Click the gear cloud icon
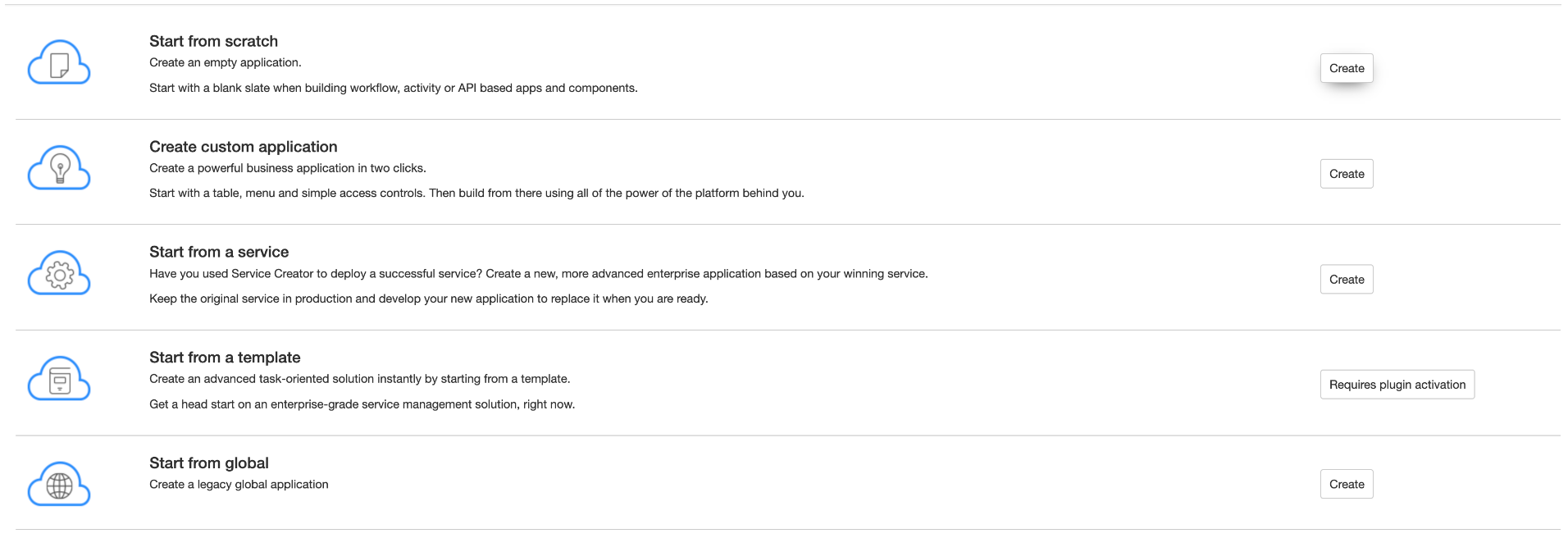The image size is (1568, 538). [x=59, y=274]
